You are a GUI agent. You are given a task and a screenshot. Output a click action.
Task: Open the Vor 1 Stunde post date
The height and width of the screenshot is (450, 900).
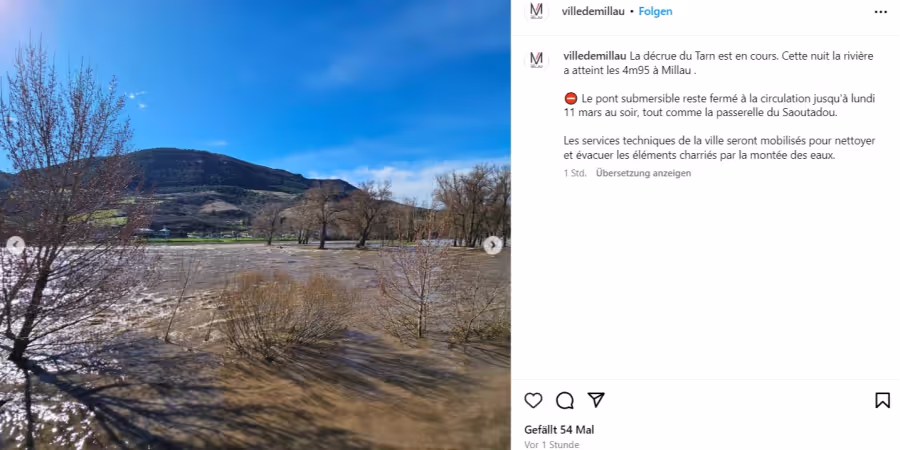coord(552,444)
